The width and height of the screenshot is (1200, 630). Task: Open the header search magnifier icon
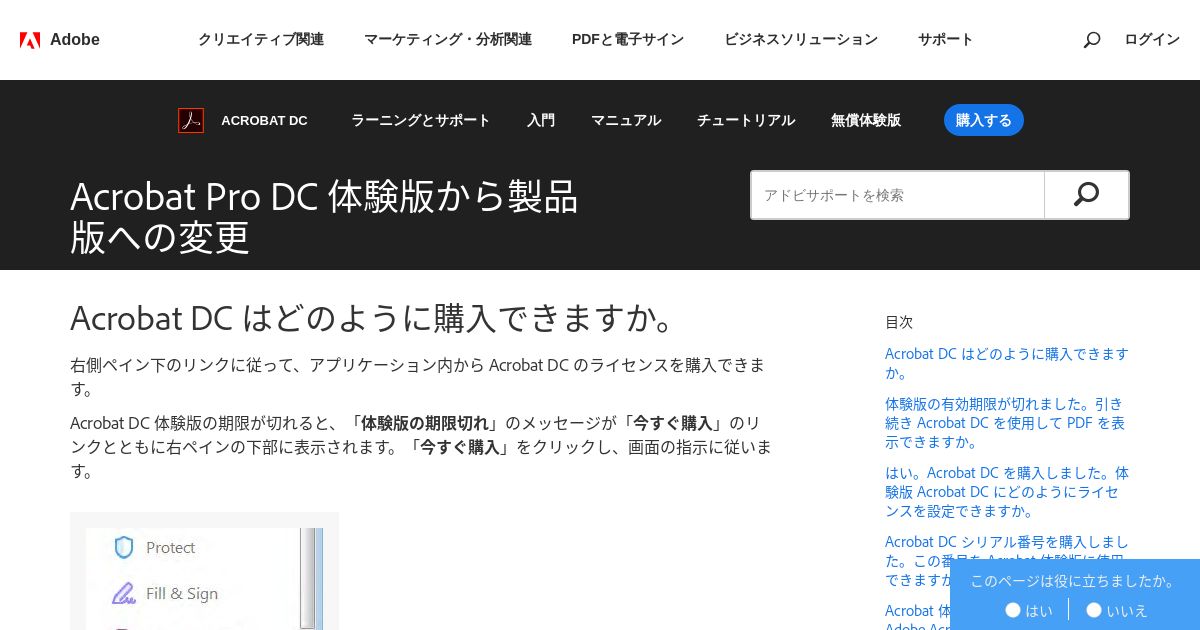(x=1092, y=40)
